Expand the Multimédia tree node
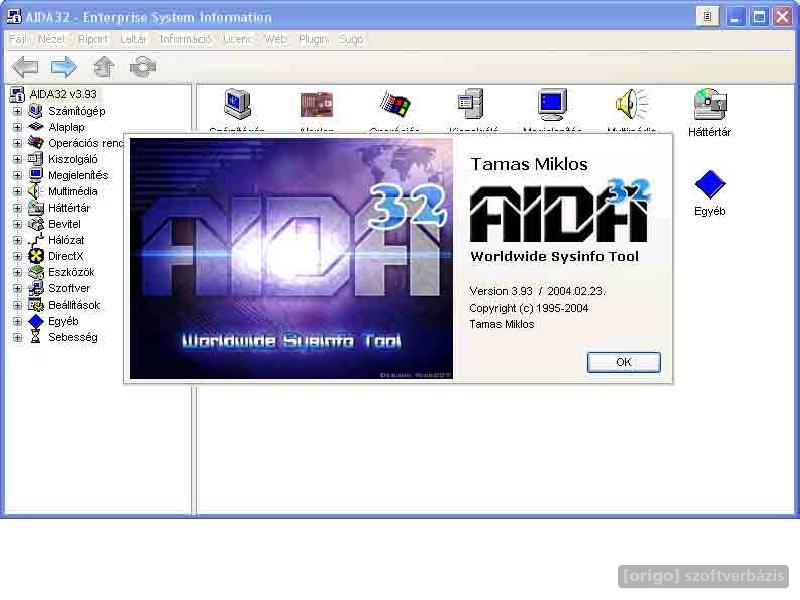This screenshot has width=800, height=600. tap(17, 192)
